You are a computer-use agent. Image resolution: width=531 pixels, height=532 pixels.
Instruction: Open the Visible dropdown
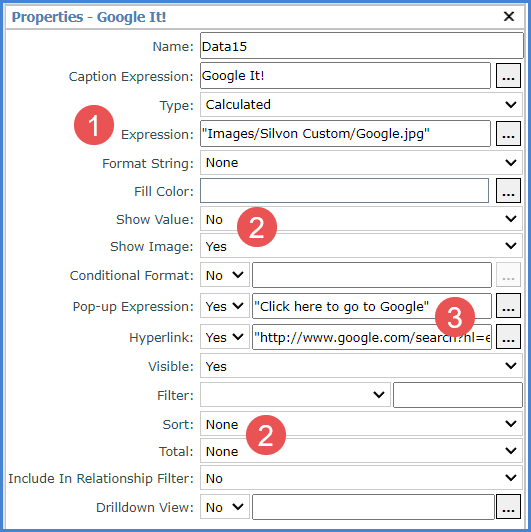[361, 366]
